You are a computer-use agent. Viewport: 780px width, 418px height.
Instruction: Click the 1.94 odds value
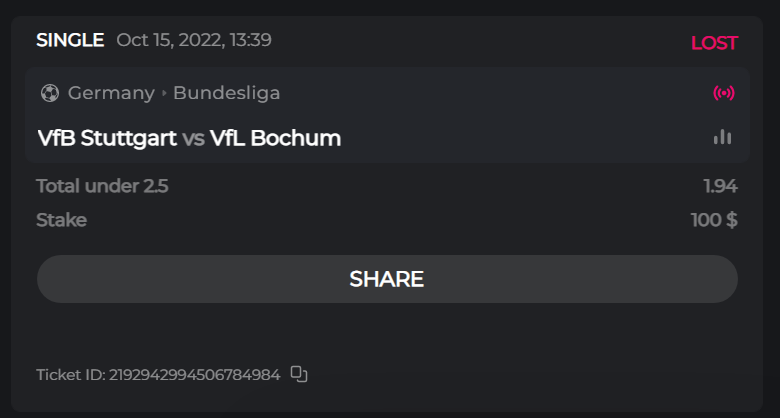click(720, 185)
